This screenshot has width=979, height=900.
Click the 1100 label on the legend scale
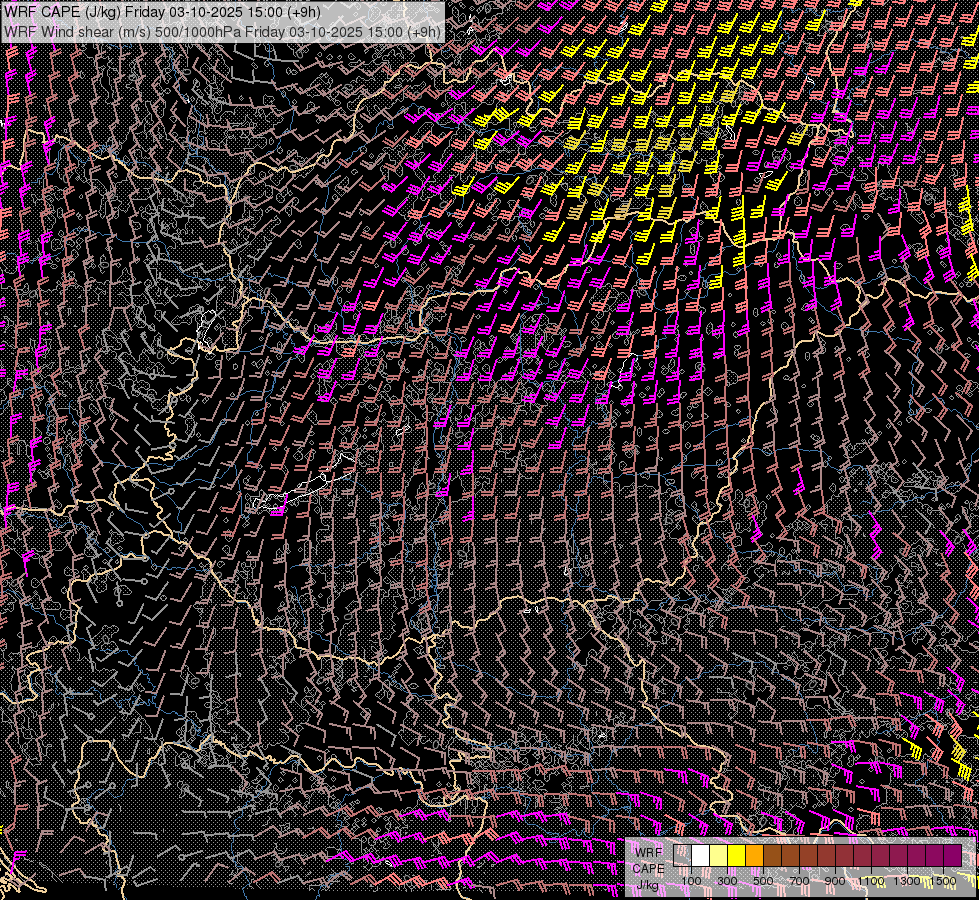coord(871,881)
